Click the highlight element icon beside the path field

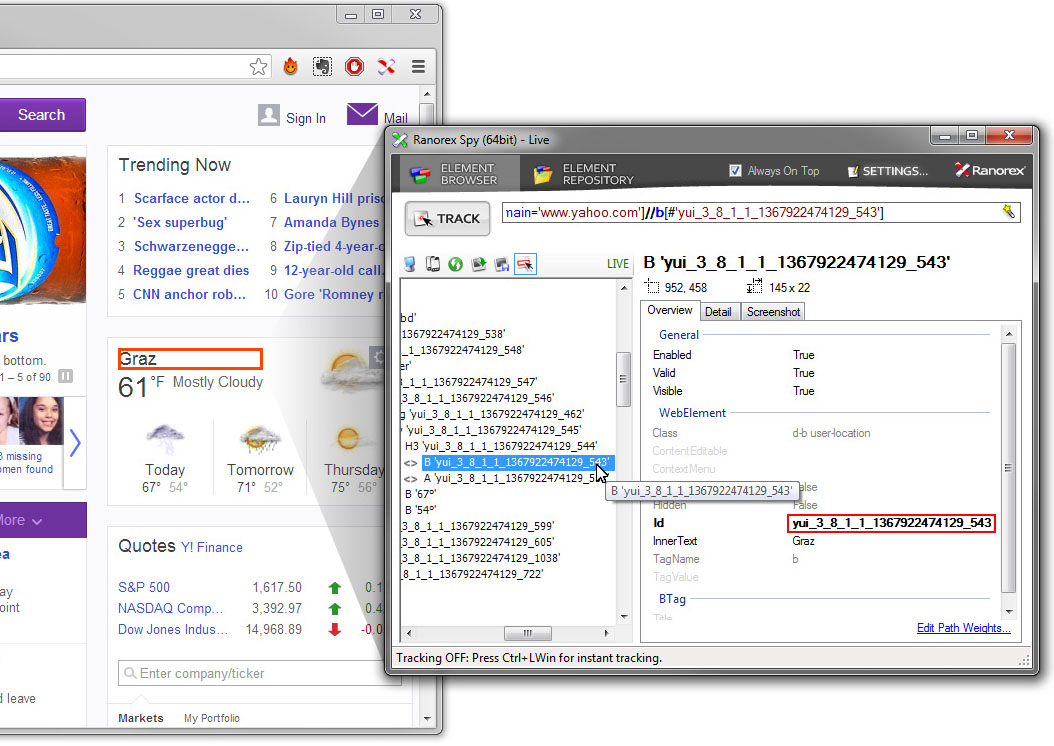1009,212
